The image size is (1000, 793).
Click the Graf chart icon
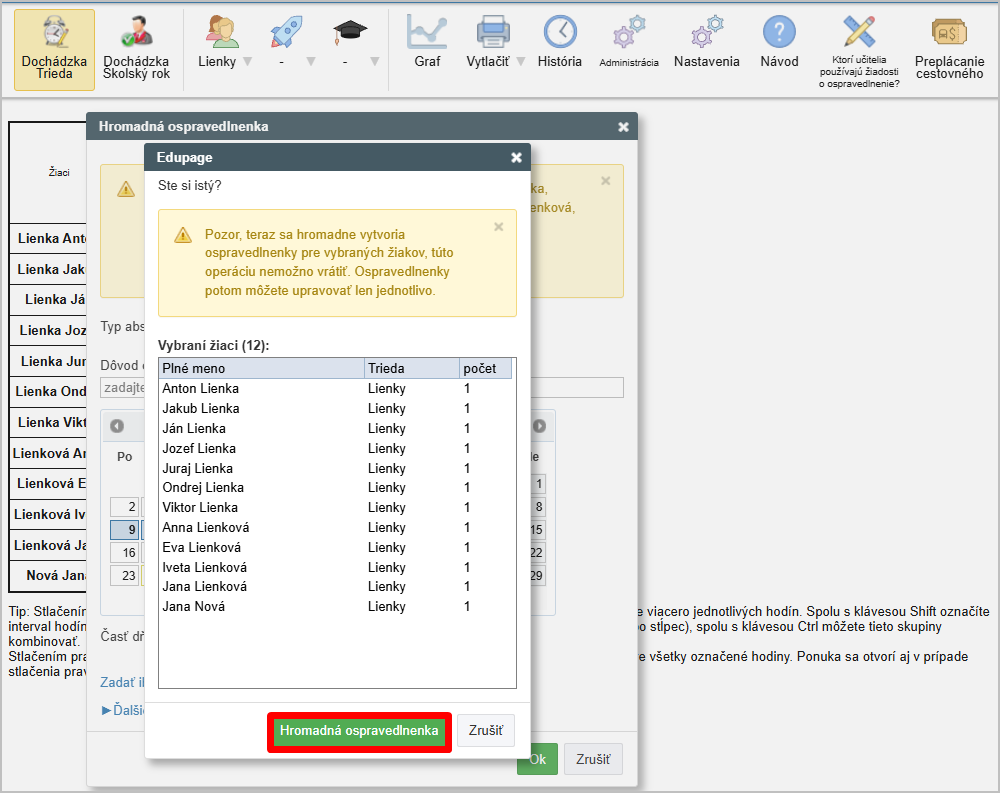[427, 43]
